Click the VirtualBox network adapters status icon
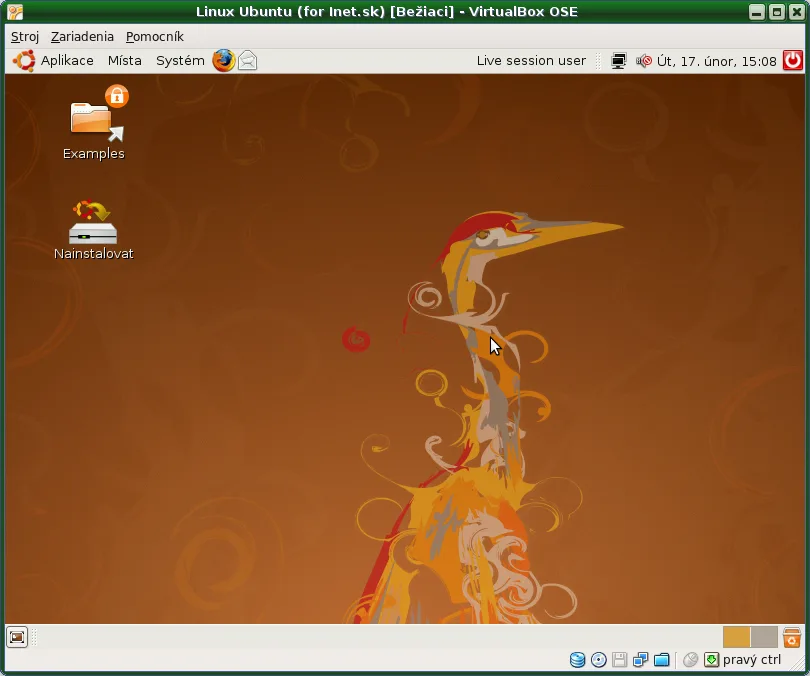 point(641,659)
